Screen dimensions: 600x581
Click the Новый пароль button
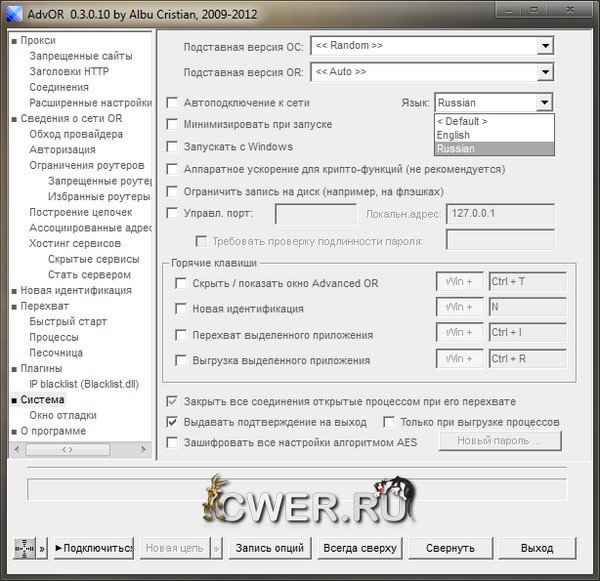[x=500, y=441]
